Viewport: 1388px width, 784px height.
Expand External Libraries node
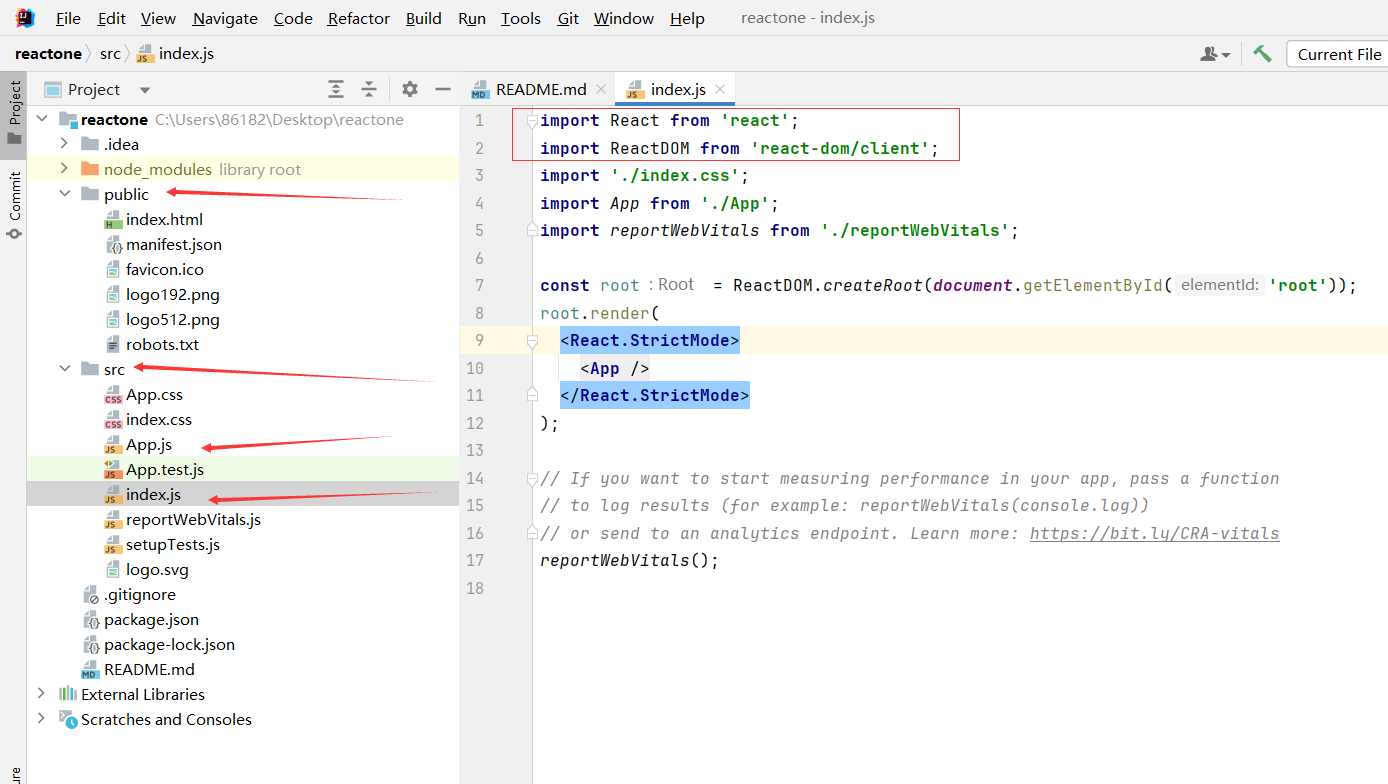point(41,694)
